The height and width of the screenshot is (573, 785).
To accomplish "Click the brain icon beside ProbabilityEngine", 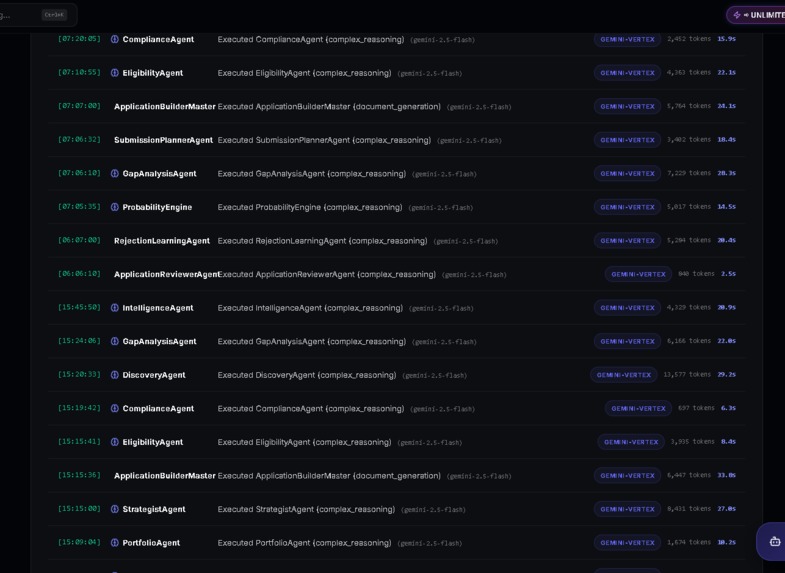I will [115, 207].
